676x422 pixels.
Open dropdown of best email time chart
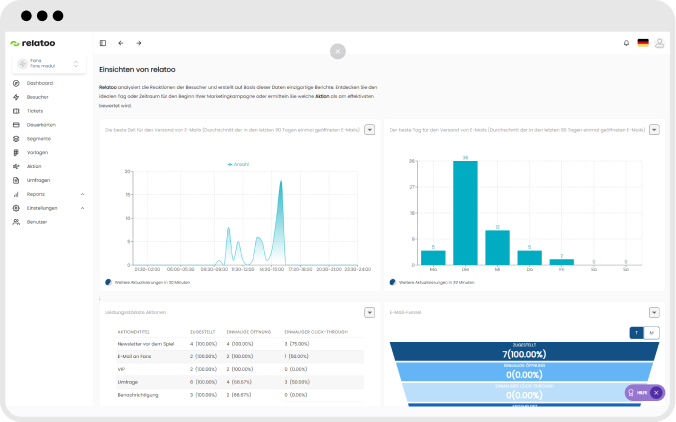pos(369,130)
